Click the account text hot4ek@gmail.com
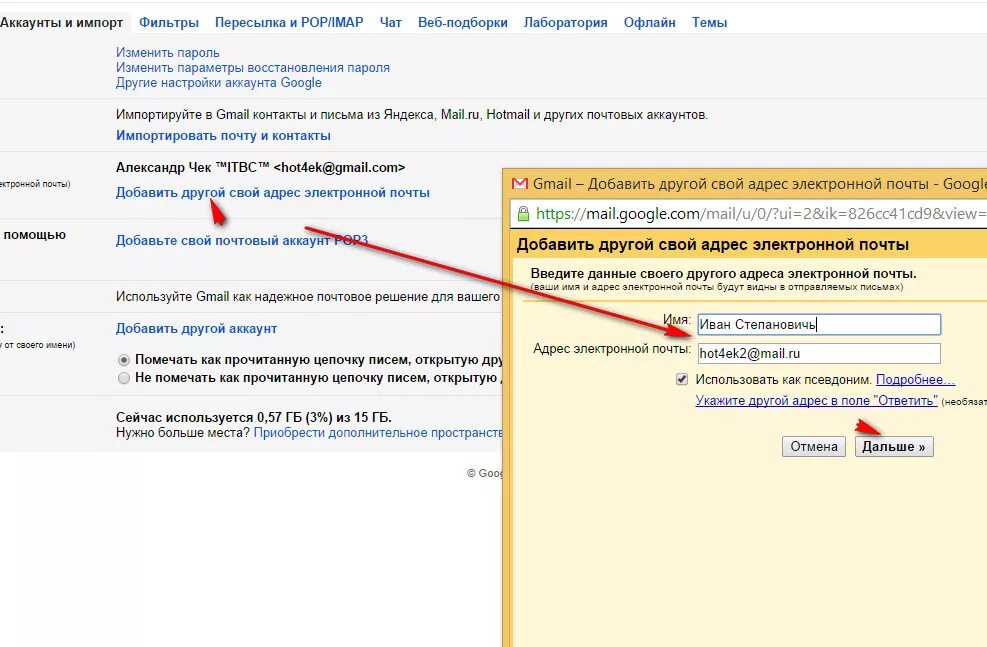The height and width of the screenshot is (647, 987). 339,167
